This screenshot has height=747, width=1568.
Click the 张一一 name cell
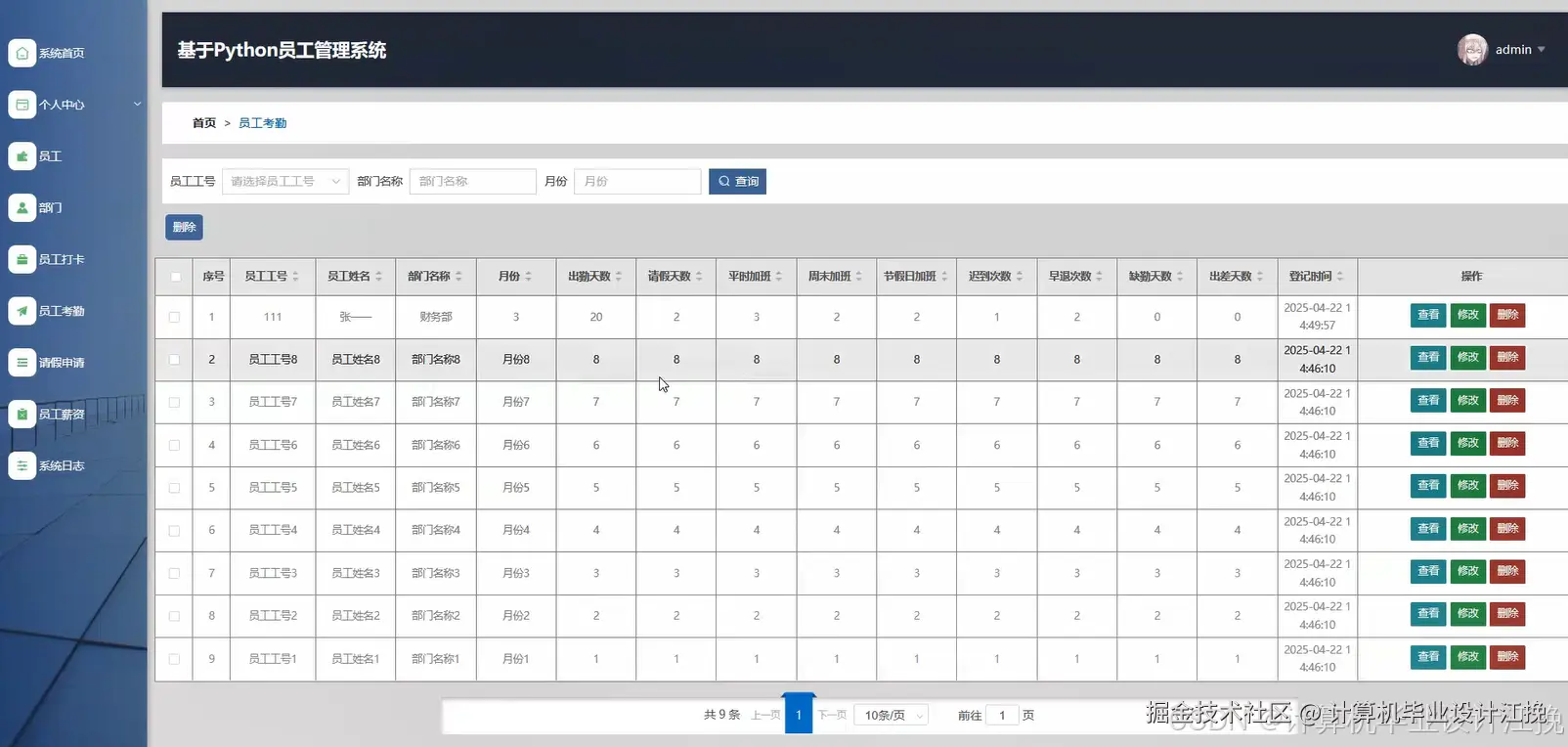click(356, 317)
